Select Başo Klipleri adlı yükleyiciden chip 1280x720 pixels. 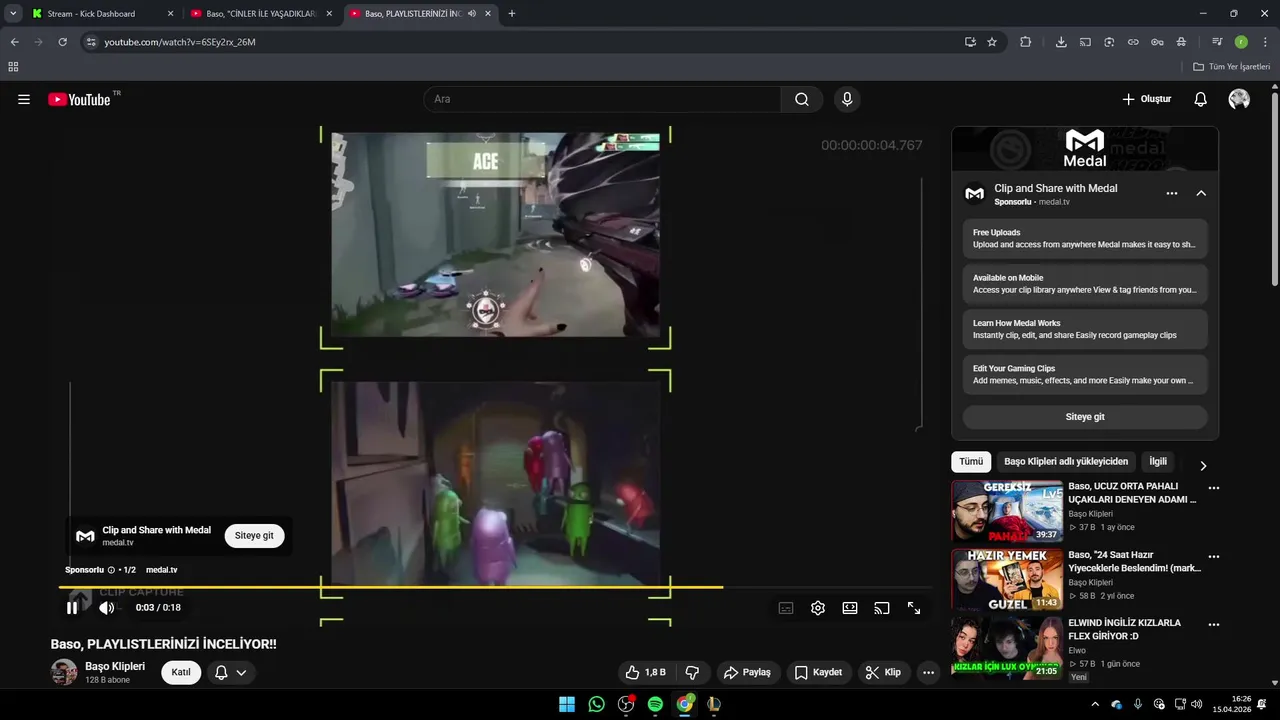pos(1066,461)
